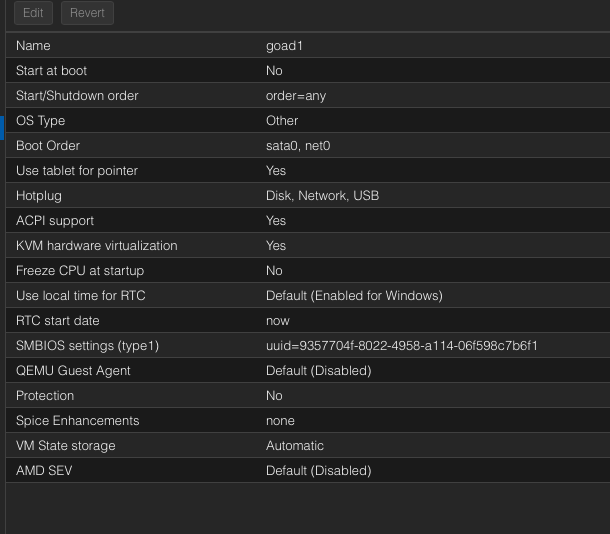
Task: Select Use local time for RTC row
Action: pos(300,296)
